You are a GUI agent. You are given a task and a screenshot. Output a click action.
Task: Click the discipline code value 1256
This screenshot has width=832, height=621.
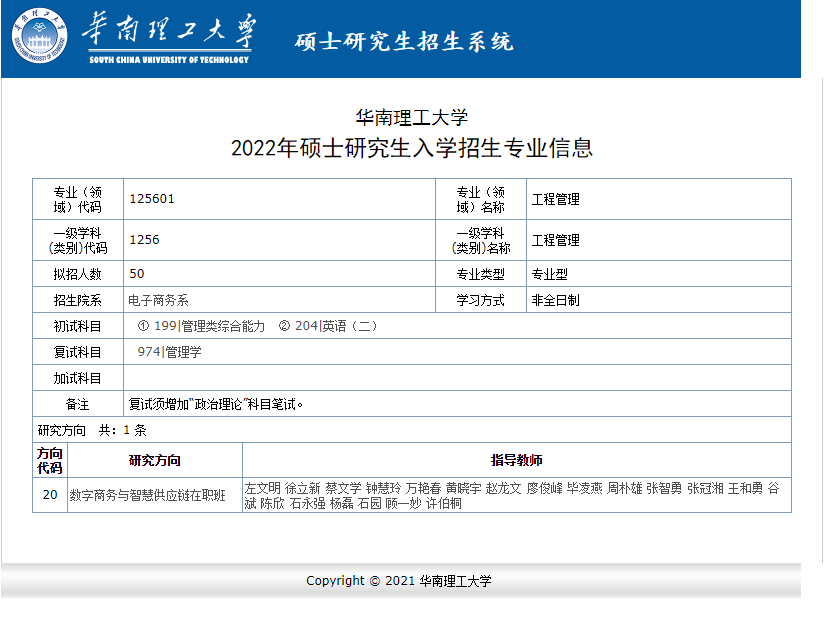point(144,239)
